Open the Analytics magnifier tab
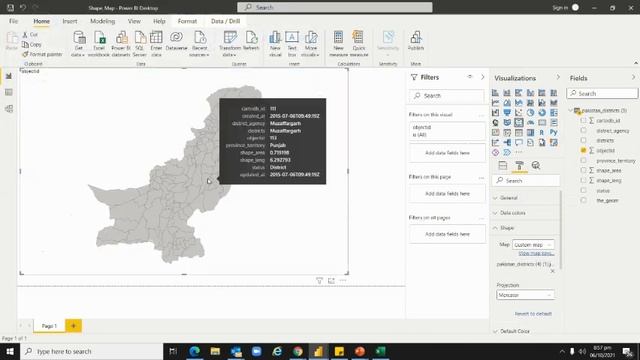 click(536, 165)
